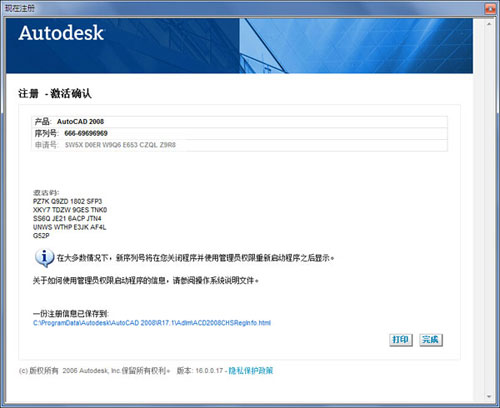Click the first activation code line PZ7K
500x408 pixels.
click(67, 201)
